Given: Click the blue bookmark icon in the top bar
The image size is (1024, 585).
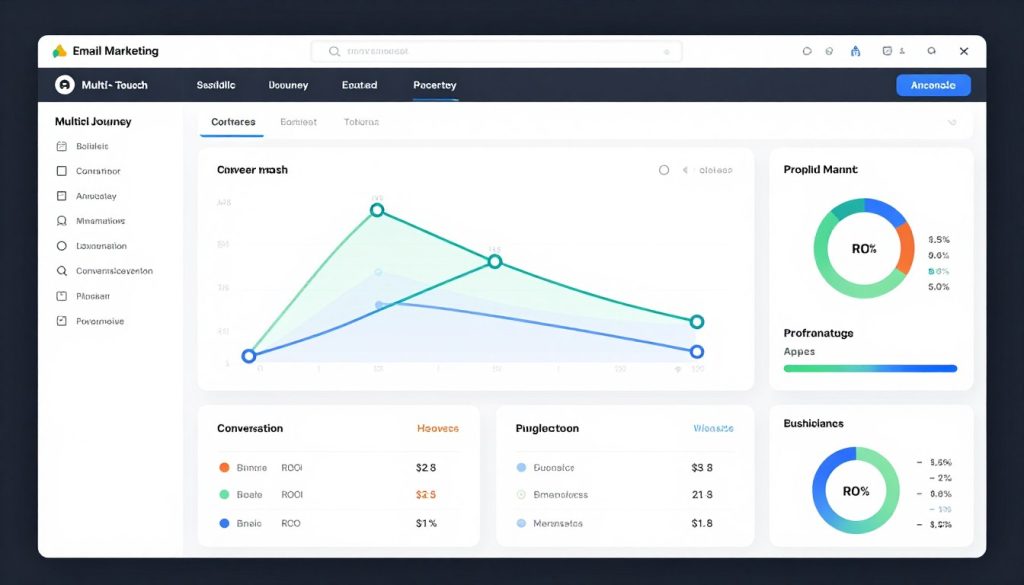Looking at the screenshot, I should click(855, 50).
